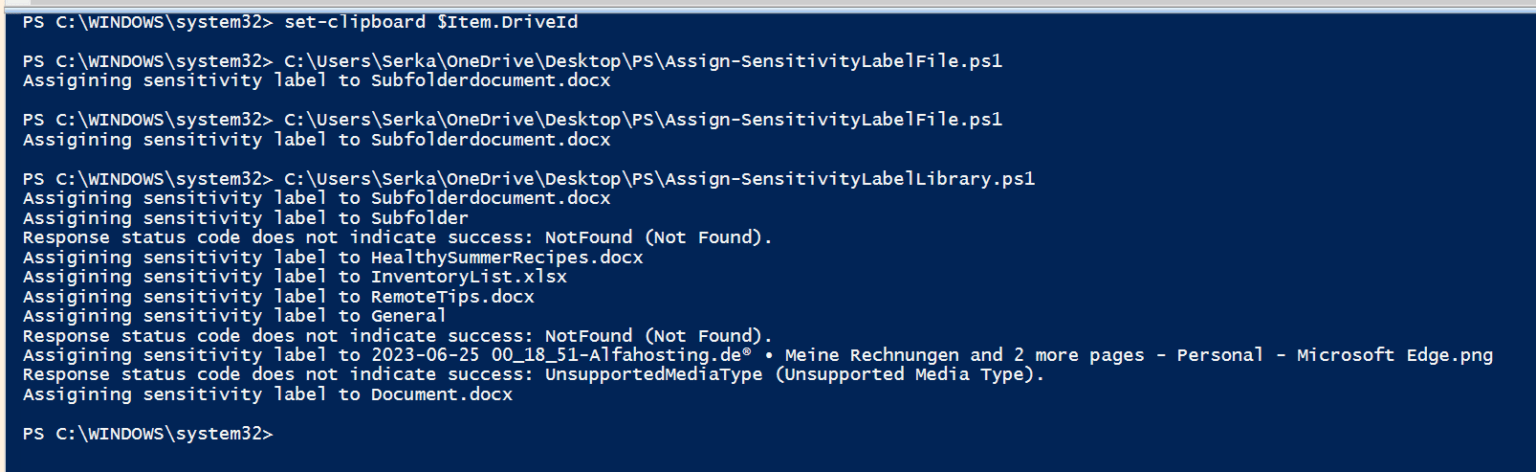Select the Document.docx filename
Image resolution: width=1536 pixels, height=472 pixels.
coord(441,395)
